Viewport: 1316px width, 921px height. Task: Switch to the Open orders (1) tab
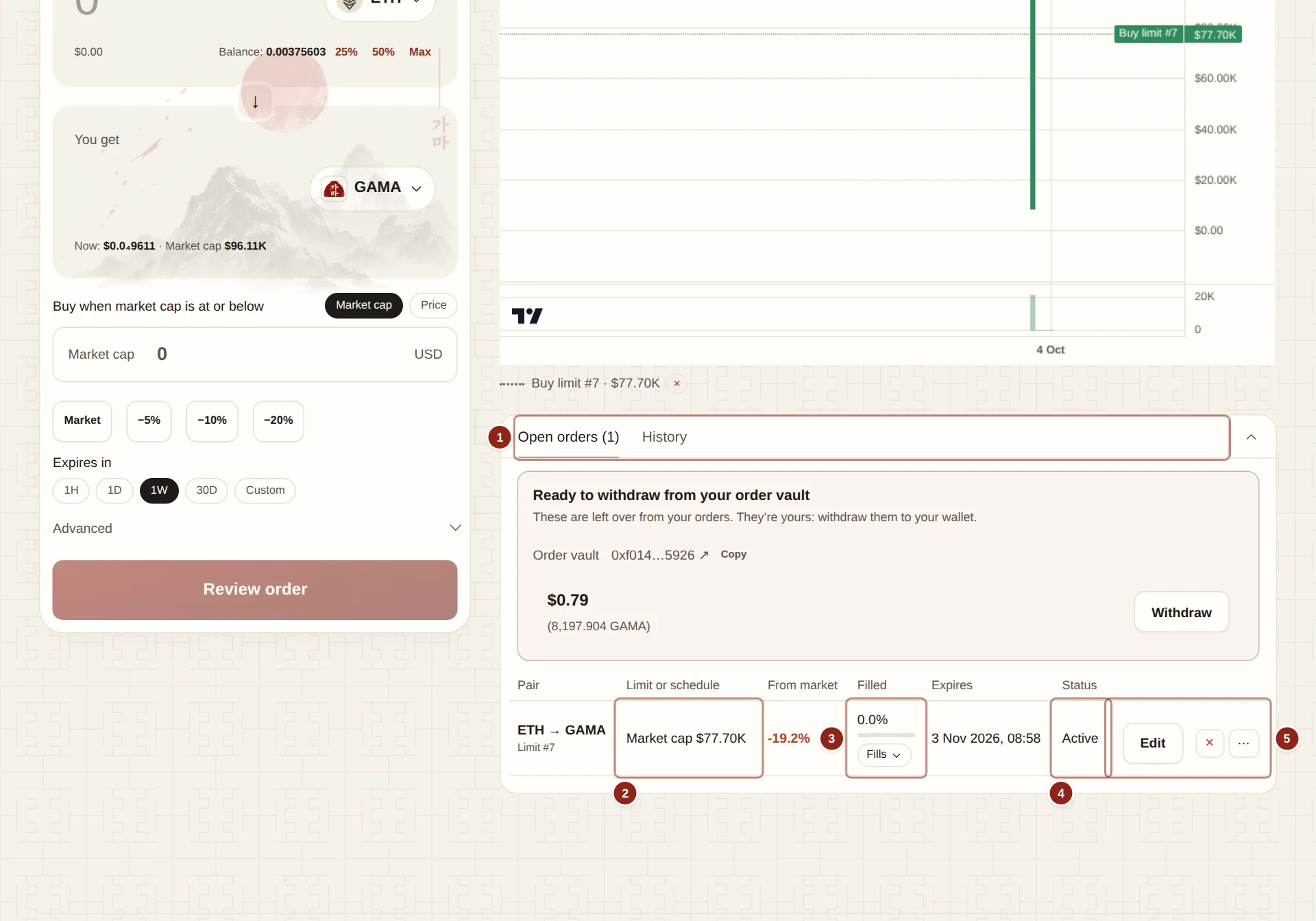pos(568,437)
